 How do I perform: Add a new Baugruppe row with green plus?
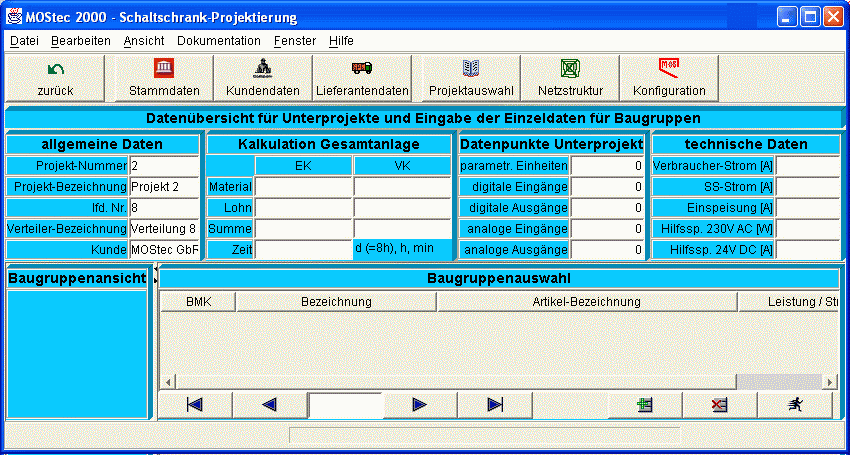tap(645, 404)
